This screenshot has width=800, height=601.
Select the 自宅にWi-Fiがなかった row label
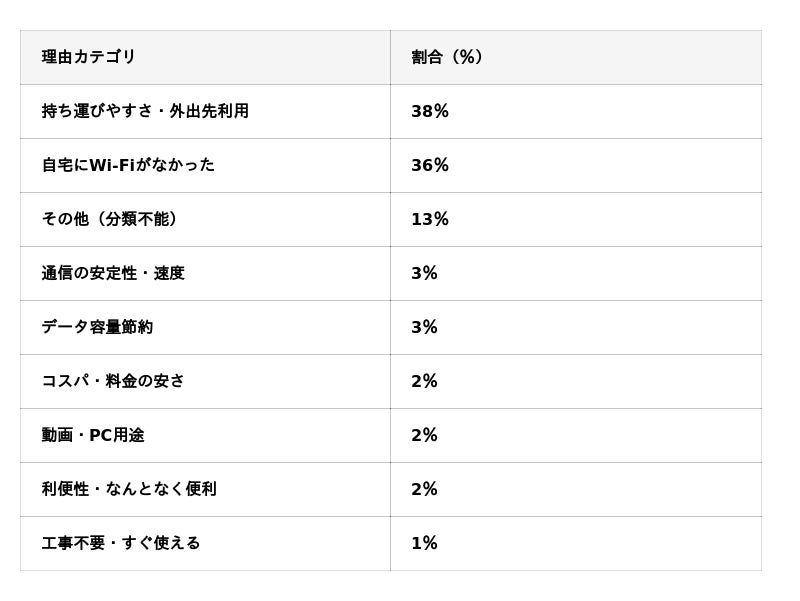(x=128, y=165)
